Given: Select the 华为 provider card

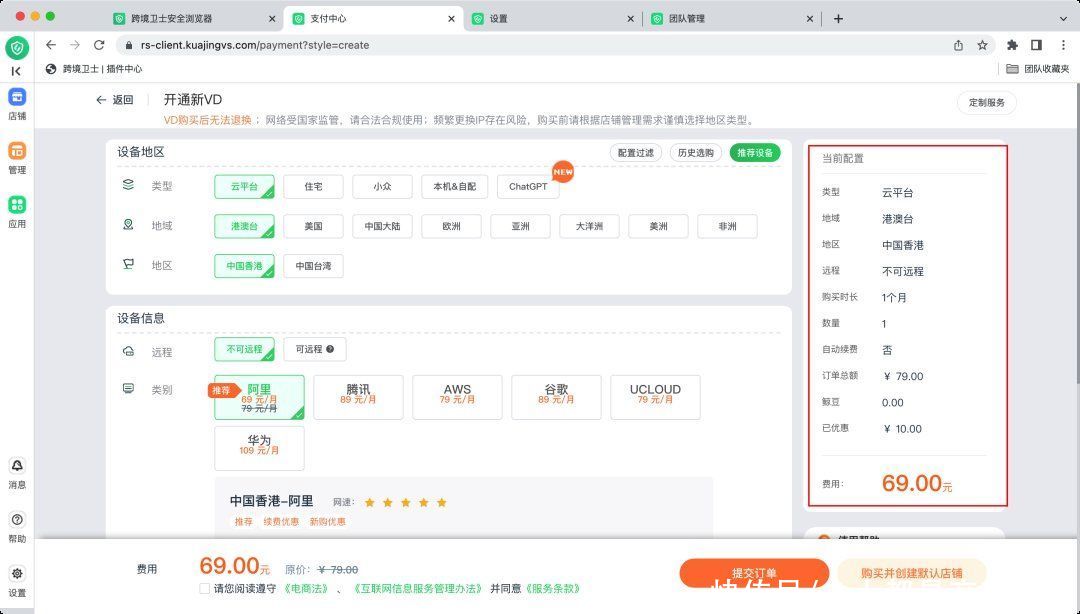Looking at the screenshot, I should 259,448.
